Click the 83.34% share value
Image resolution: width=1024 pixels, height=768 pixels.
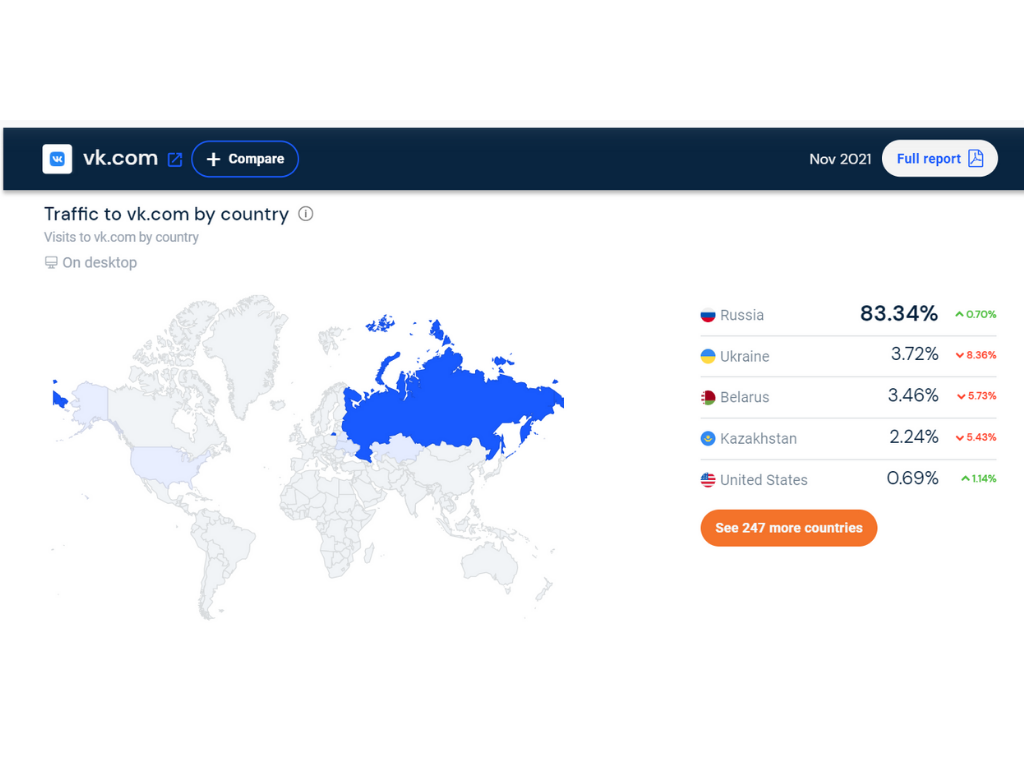coord(899,313)
